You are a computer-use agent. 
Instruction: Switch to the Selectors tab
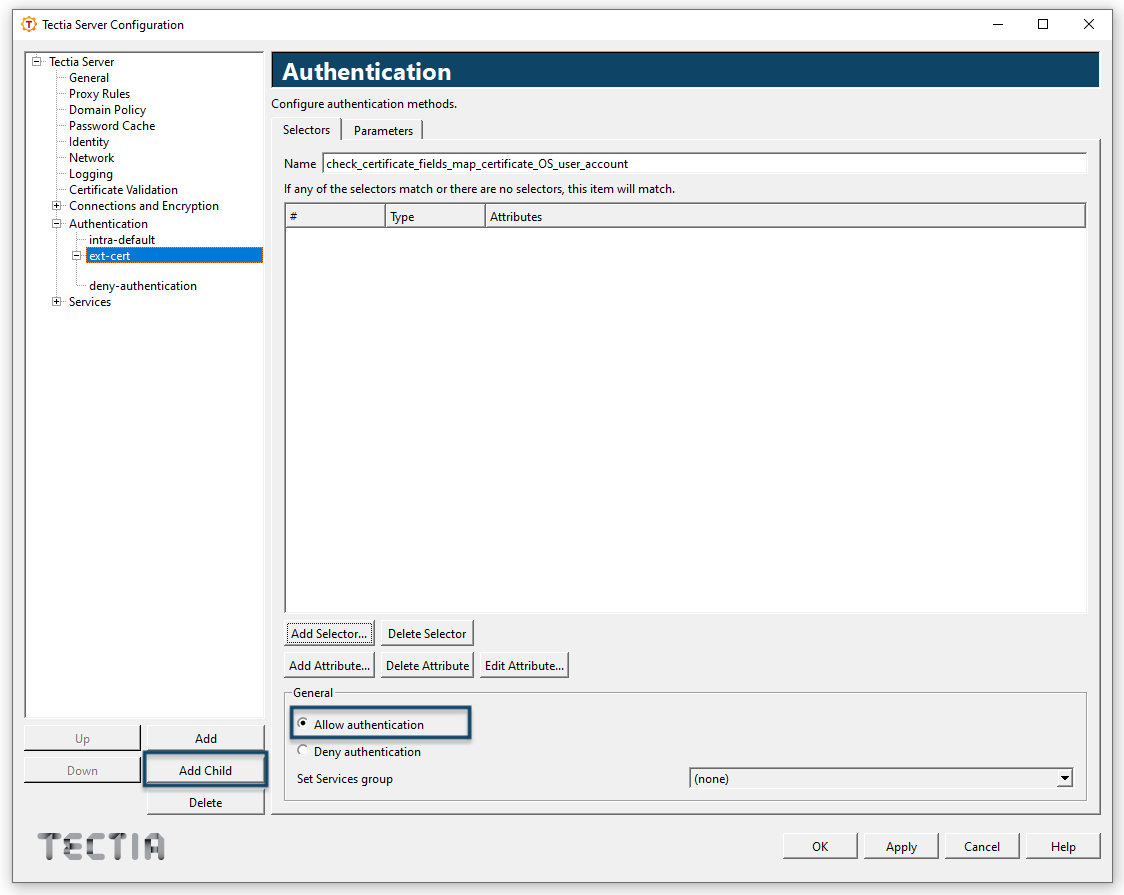306,130
